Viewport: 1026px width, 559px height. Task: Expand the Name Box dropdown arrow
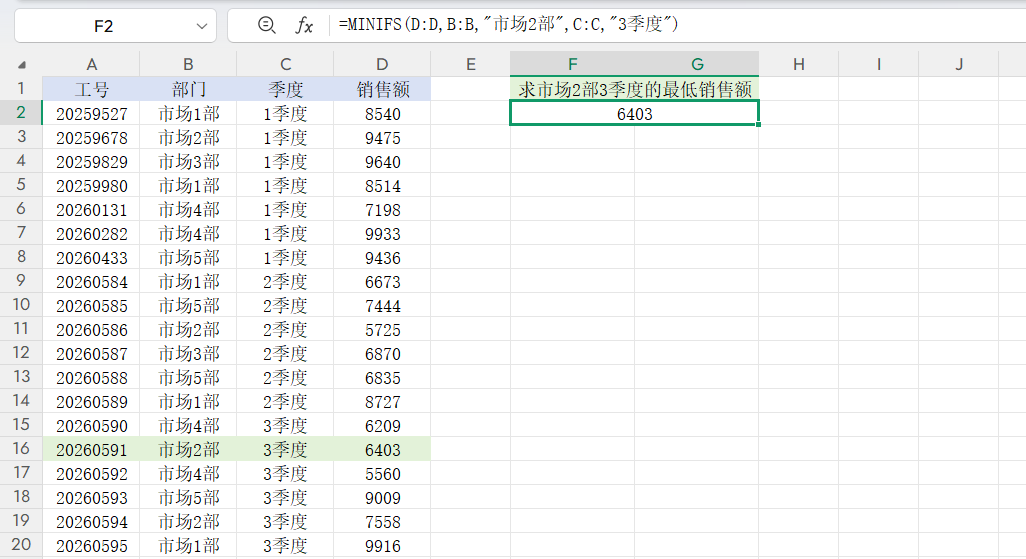(x=203, y=26)
